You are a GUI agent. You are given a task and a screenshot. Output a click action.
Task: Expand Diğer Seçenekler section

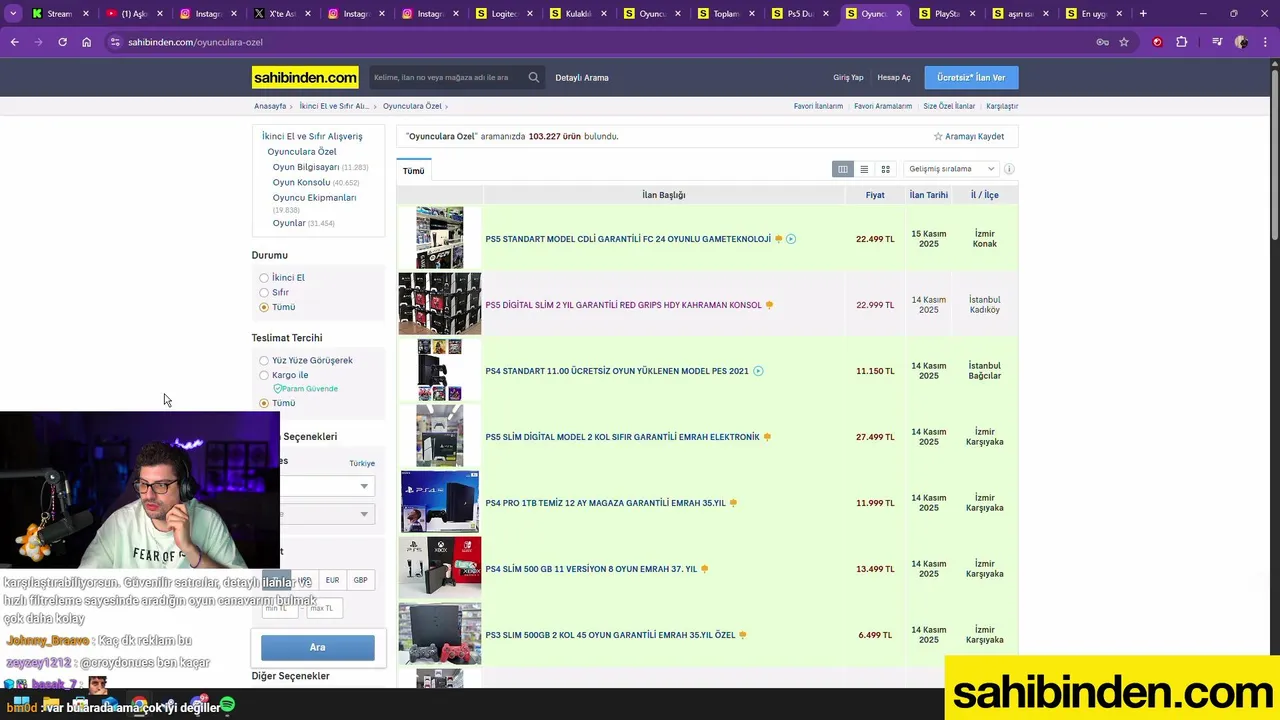tap(291, 676)
